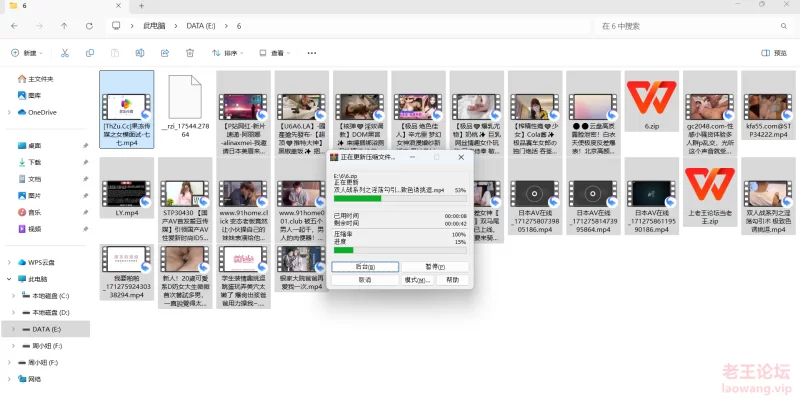Select OneDrive in the sidebar
Viewport: 800px width, 399px height.
(x=37, y=112)
